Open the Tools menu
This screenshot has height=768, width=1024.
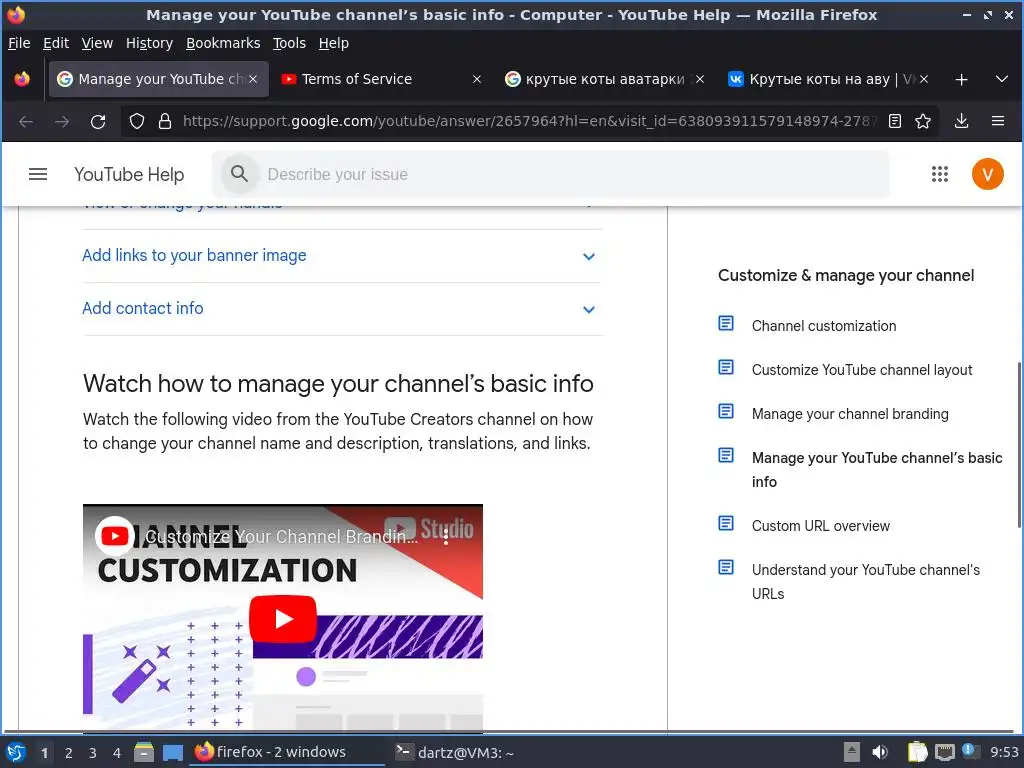click(289, 43)
